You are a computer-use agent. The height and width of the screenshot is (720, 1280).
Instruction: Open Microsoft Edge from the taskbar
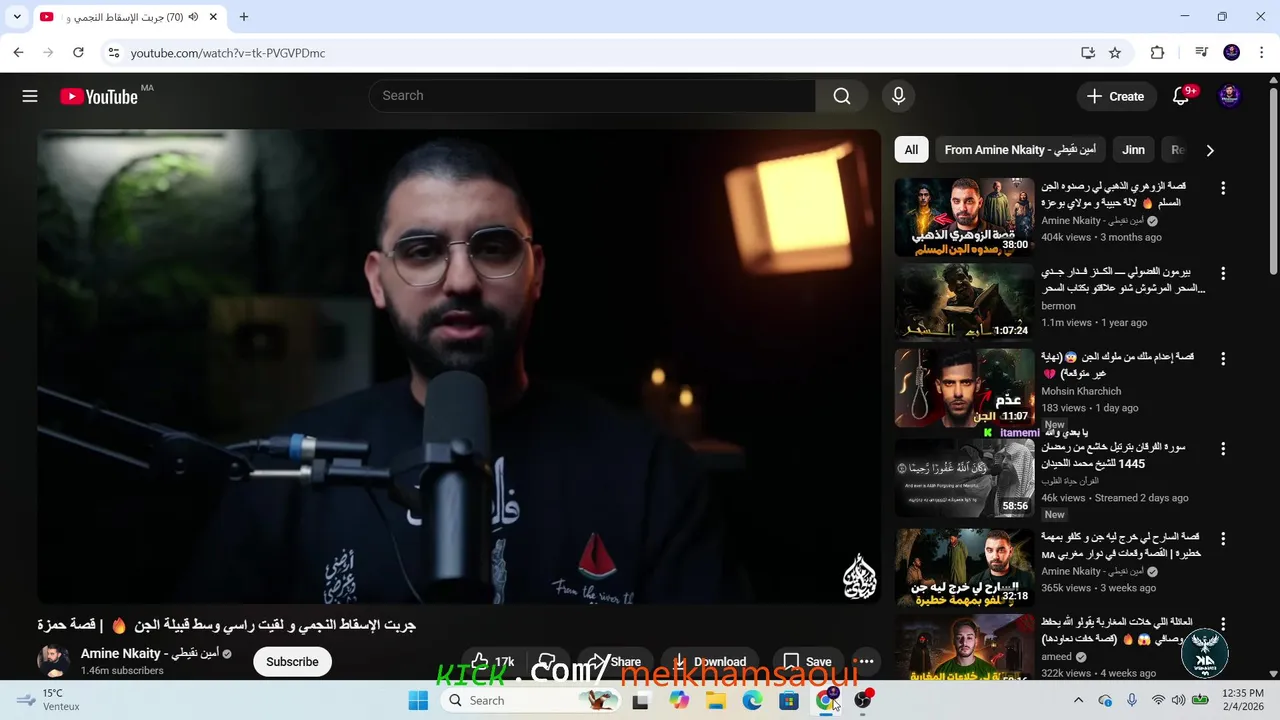pos(752,701)
